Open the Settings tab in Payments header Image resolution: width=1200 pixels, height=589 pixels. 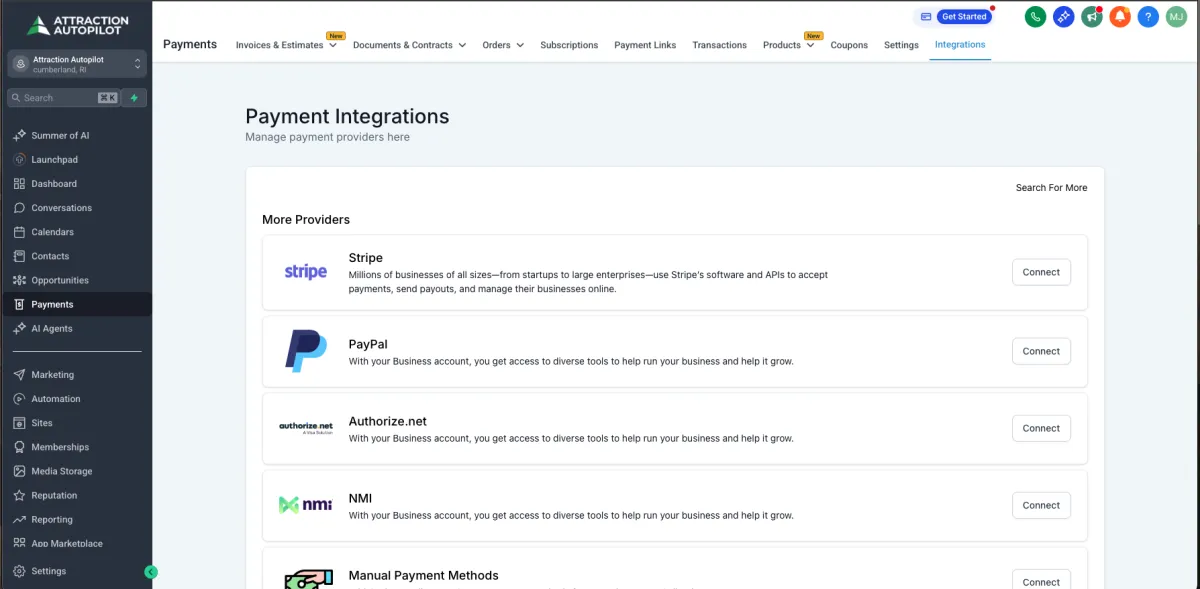[901, 45]
